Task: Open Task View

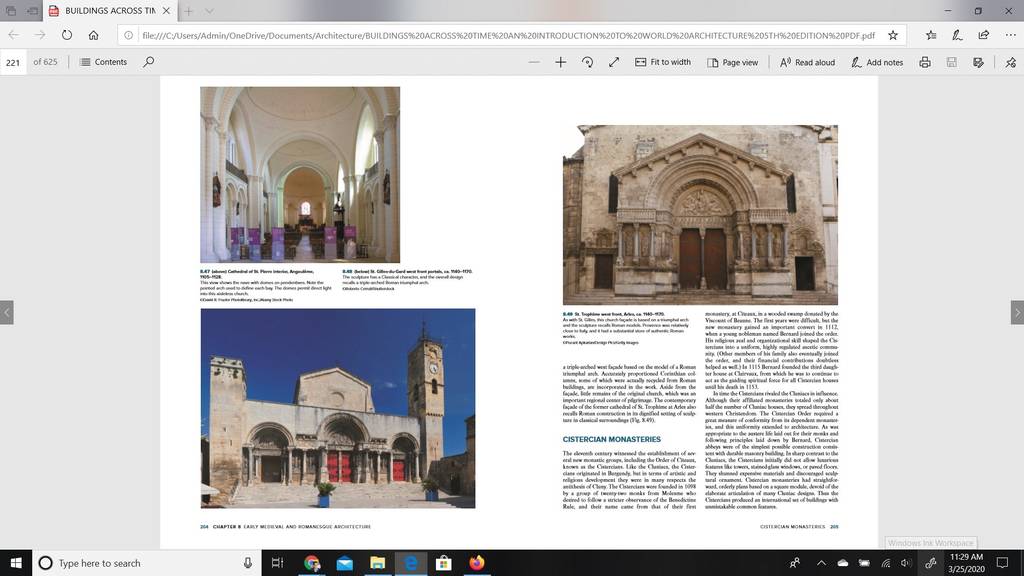Action: tap(278, 563)
